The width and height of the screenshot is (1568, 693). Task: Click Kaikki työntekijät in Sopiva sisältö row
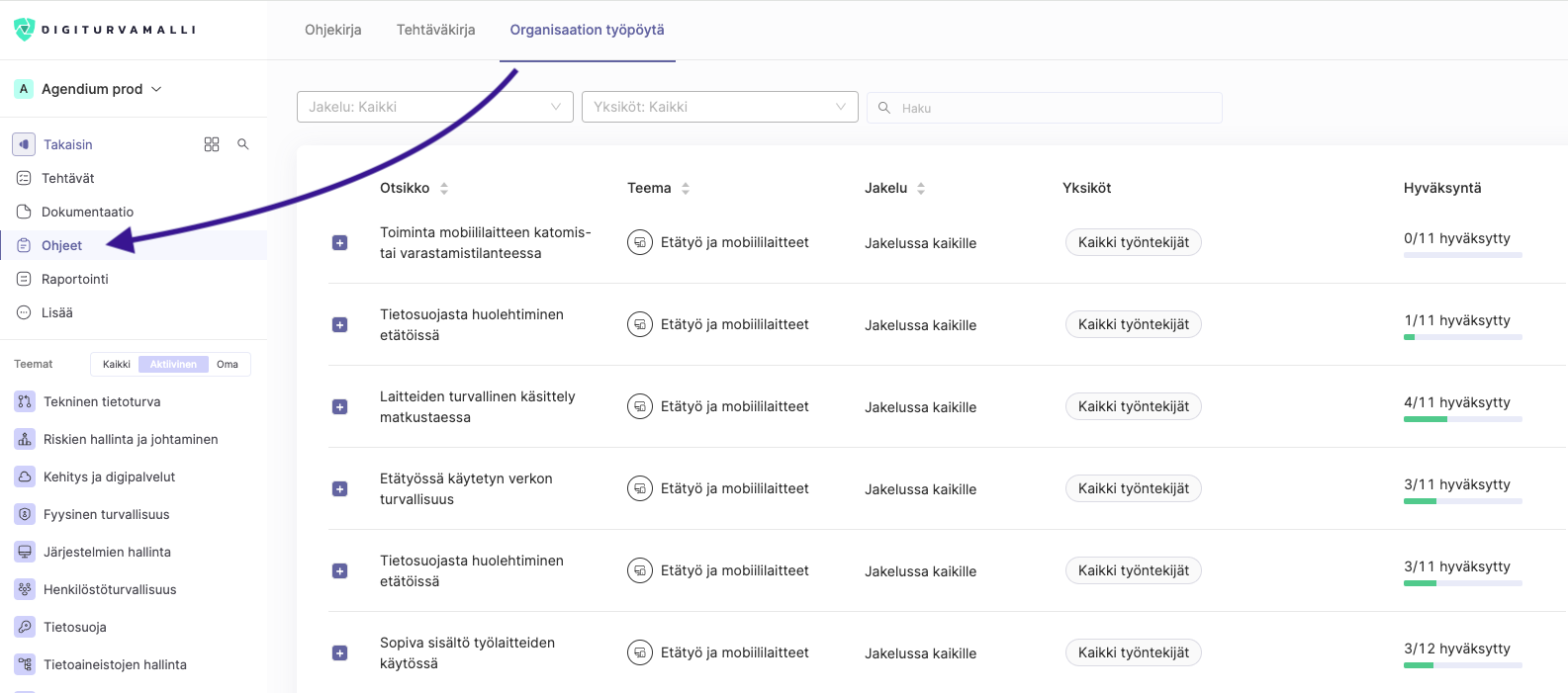coord(1134,652)
